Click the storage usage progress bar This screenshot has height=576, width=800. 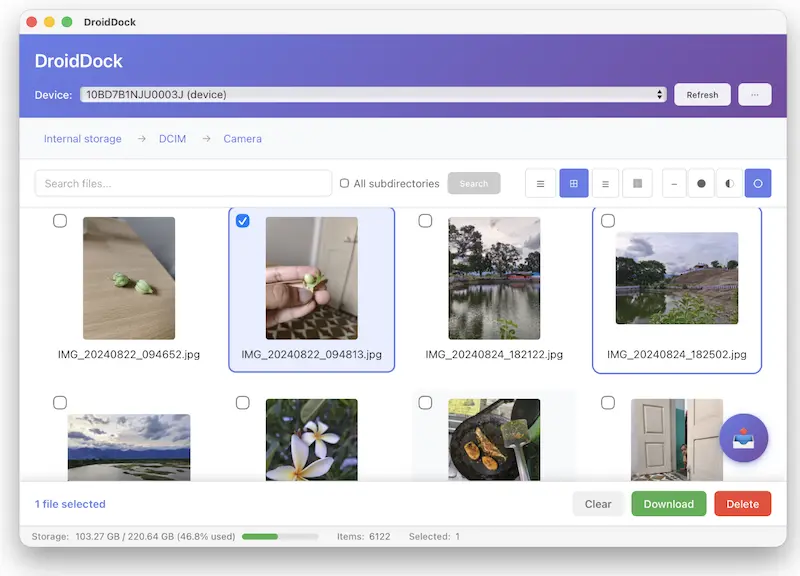point(279,537)
